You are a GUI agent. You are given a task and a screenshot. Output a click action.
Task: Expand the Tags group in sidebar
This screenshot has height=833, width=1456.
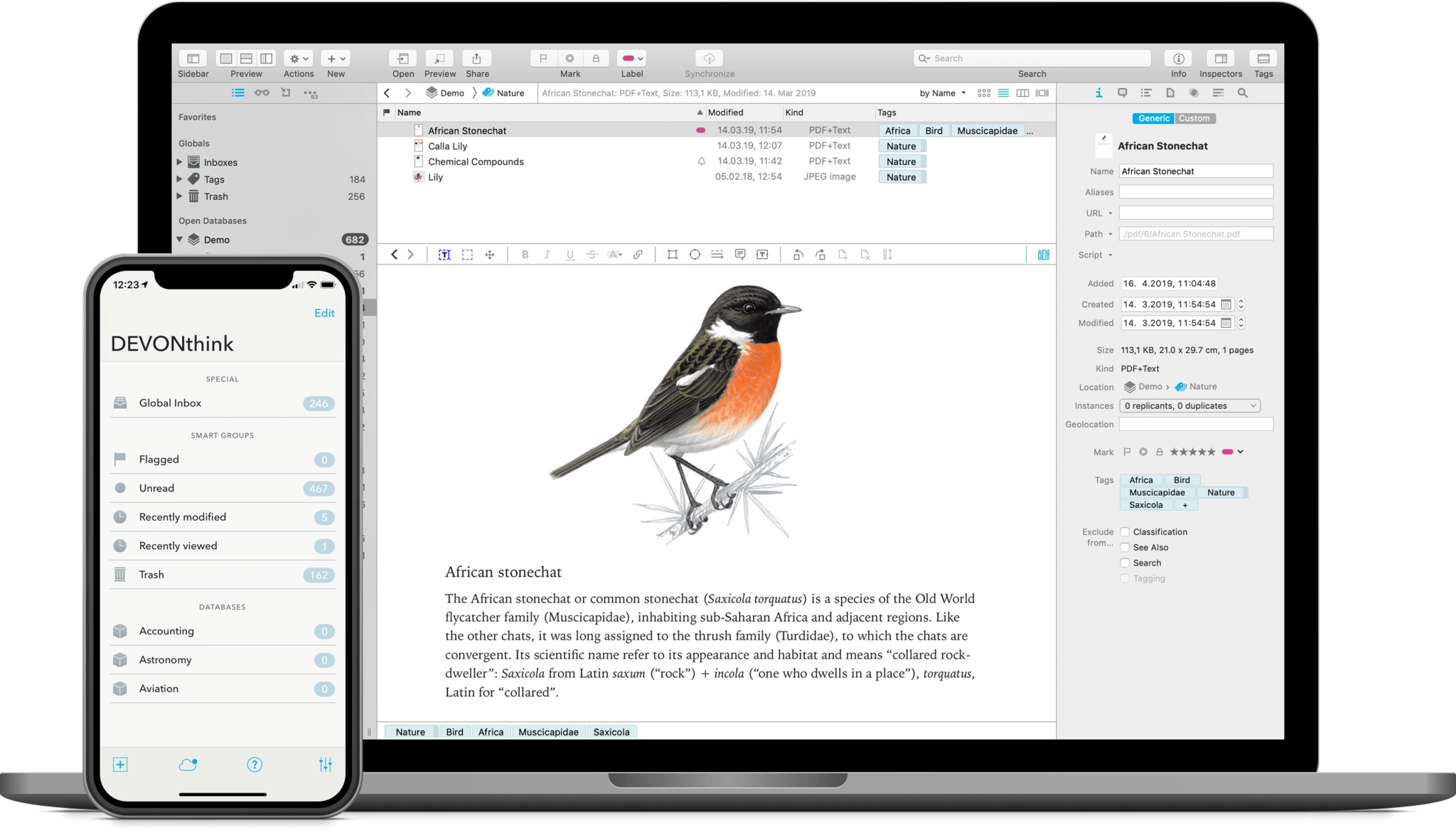[x=180, y=179]
